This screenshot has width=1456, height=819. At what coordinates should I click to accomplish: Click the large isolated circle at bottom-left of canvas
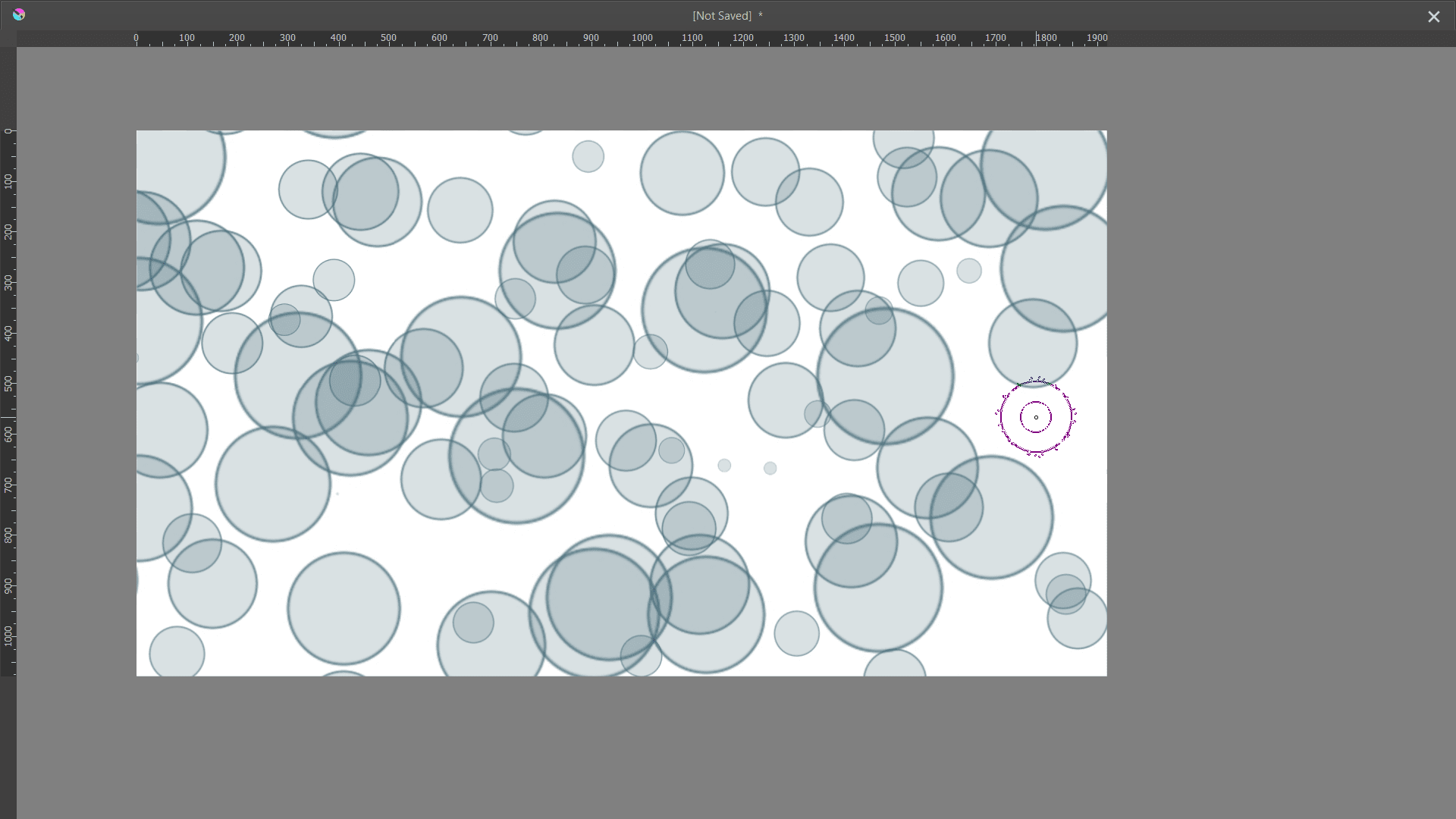(x=344, y=608)
